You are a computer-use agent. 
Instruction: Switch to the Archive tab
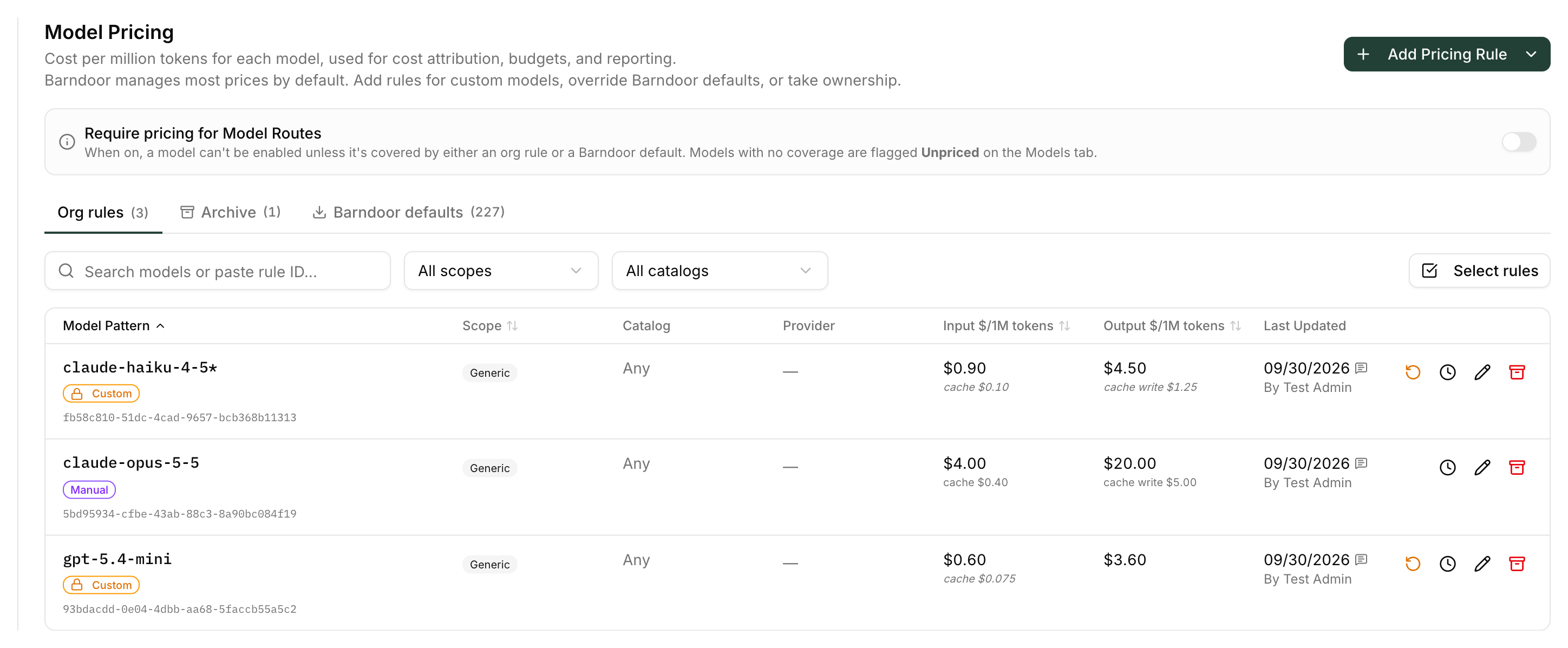point(230,212)
